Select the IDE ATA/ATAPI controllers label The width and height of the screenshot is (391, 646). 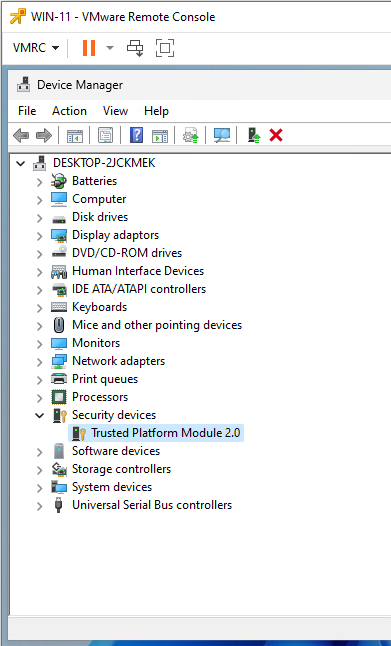(139, 289)
